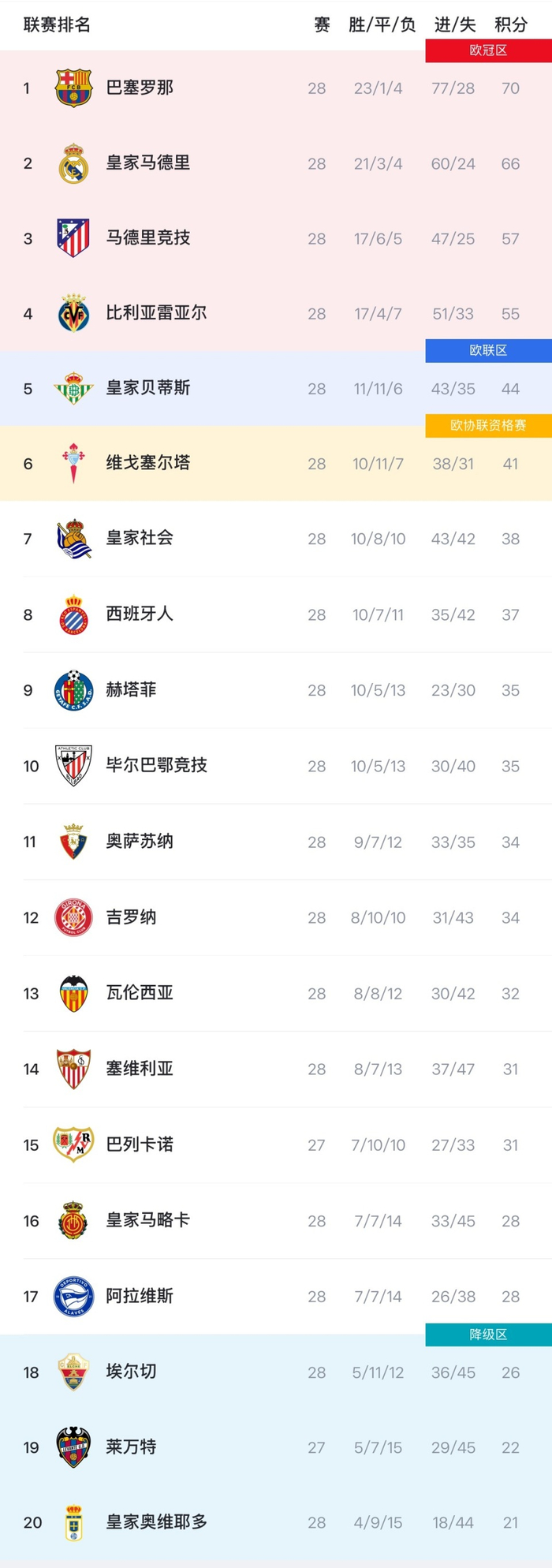Click the 联赛排名 heading
552x1568 pixels.
pyautogui.click(x=57, y=25)
